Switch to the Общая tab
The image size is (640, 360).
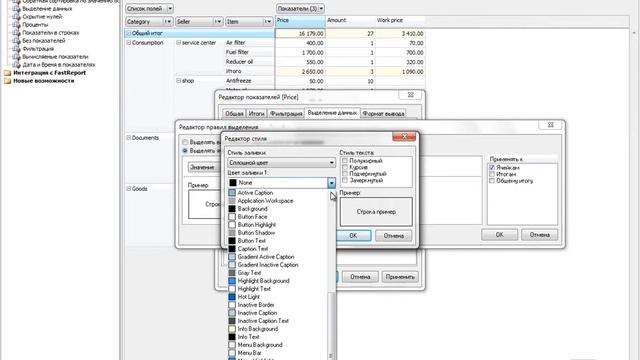[x=234, y=113]
